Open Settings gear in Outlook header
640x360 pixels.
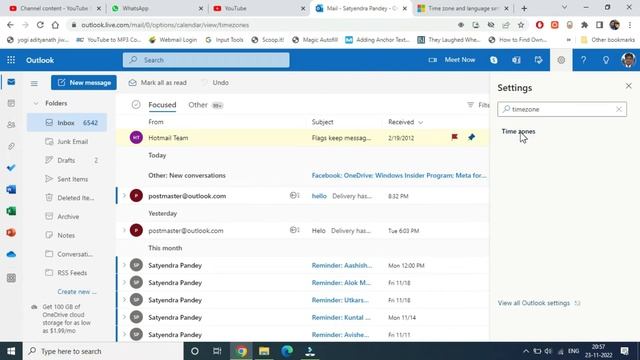pyautogui.click(x=561, y=60)
